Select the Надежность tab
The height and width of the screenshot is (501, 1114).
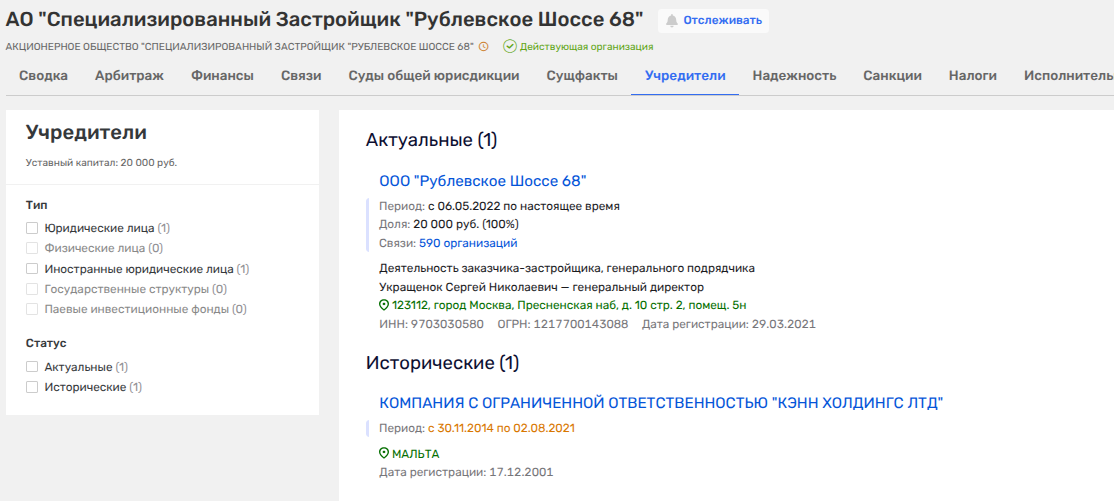[794, 75]
